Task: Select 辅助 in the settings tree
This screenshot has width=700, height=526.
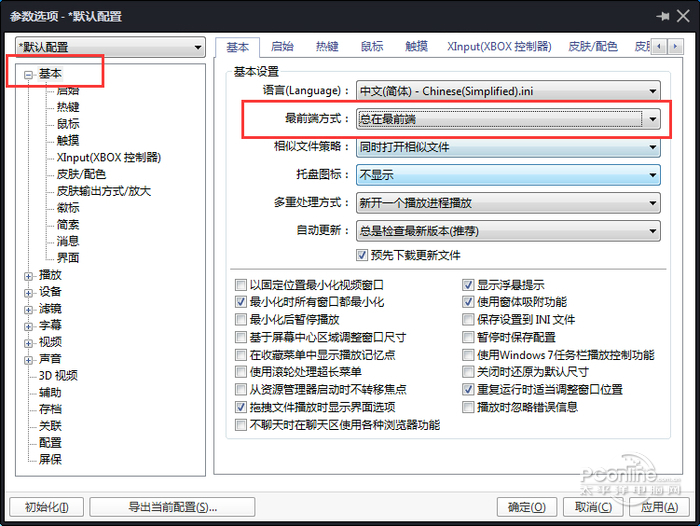Action: point(50,392)
